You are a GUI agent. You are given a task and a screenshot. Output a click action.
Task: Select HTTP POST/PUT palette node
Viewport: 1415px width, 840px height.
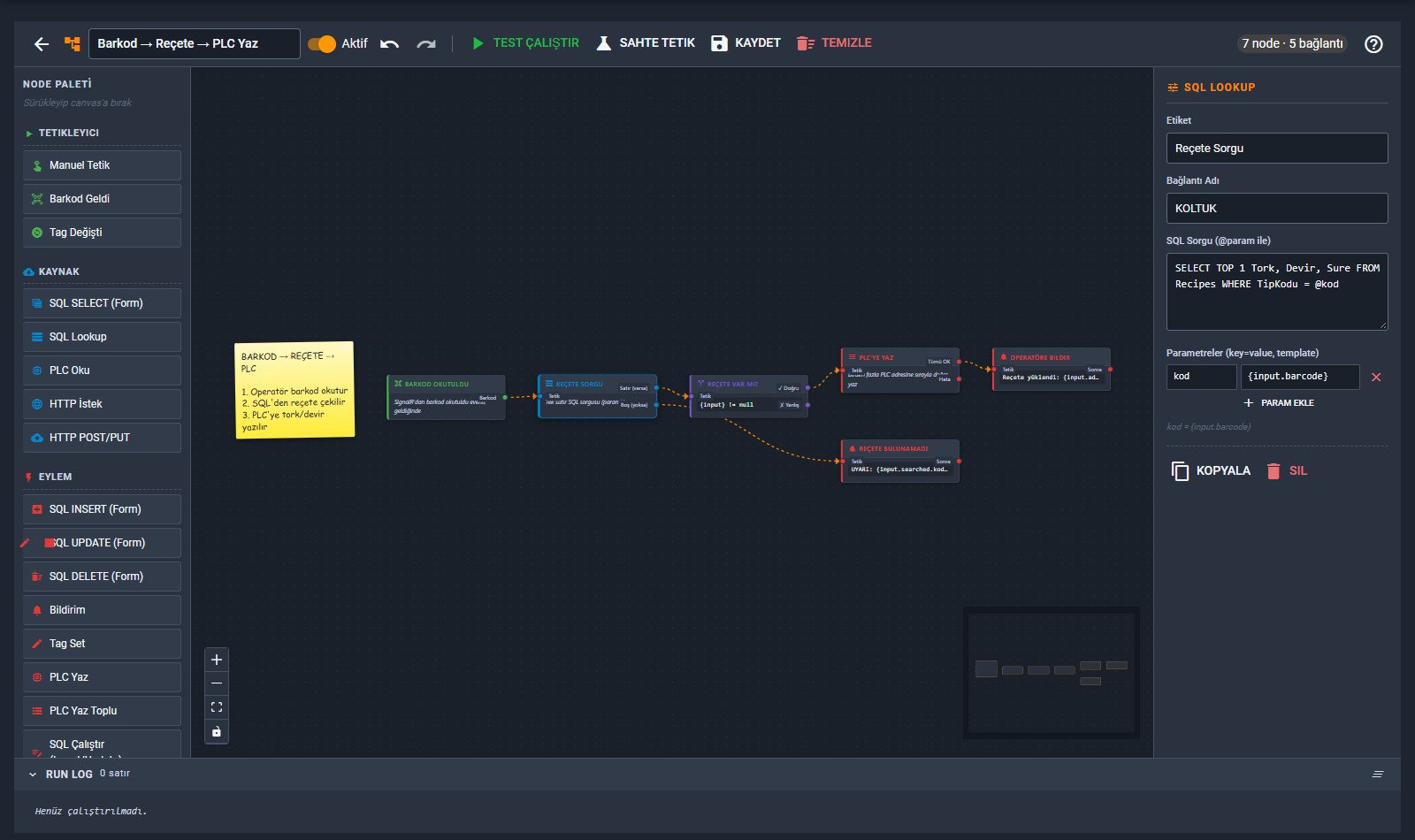point(102,438)
